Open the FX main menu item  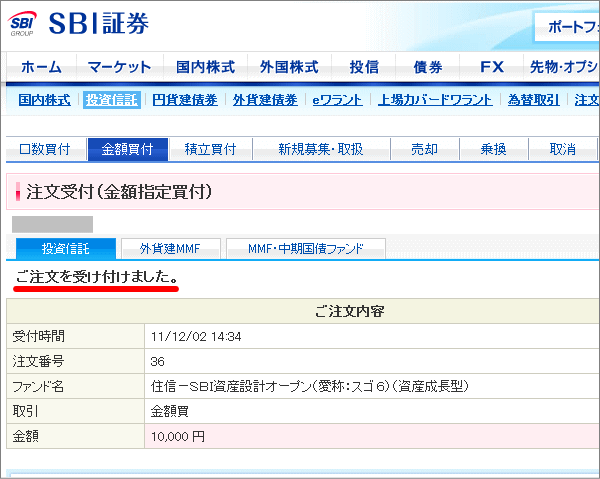[x=491, y=67]
